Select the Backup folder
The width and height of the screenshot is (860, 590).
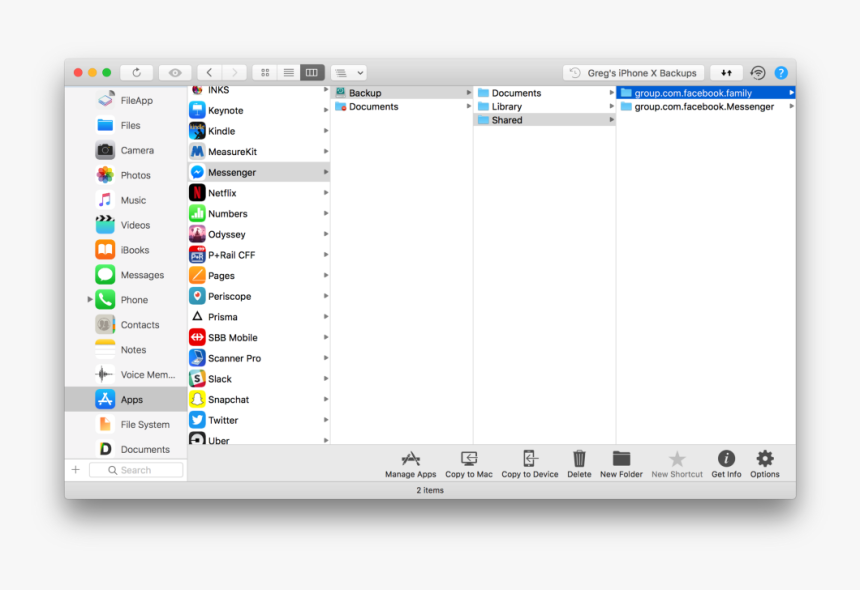(402, 93)
